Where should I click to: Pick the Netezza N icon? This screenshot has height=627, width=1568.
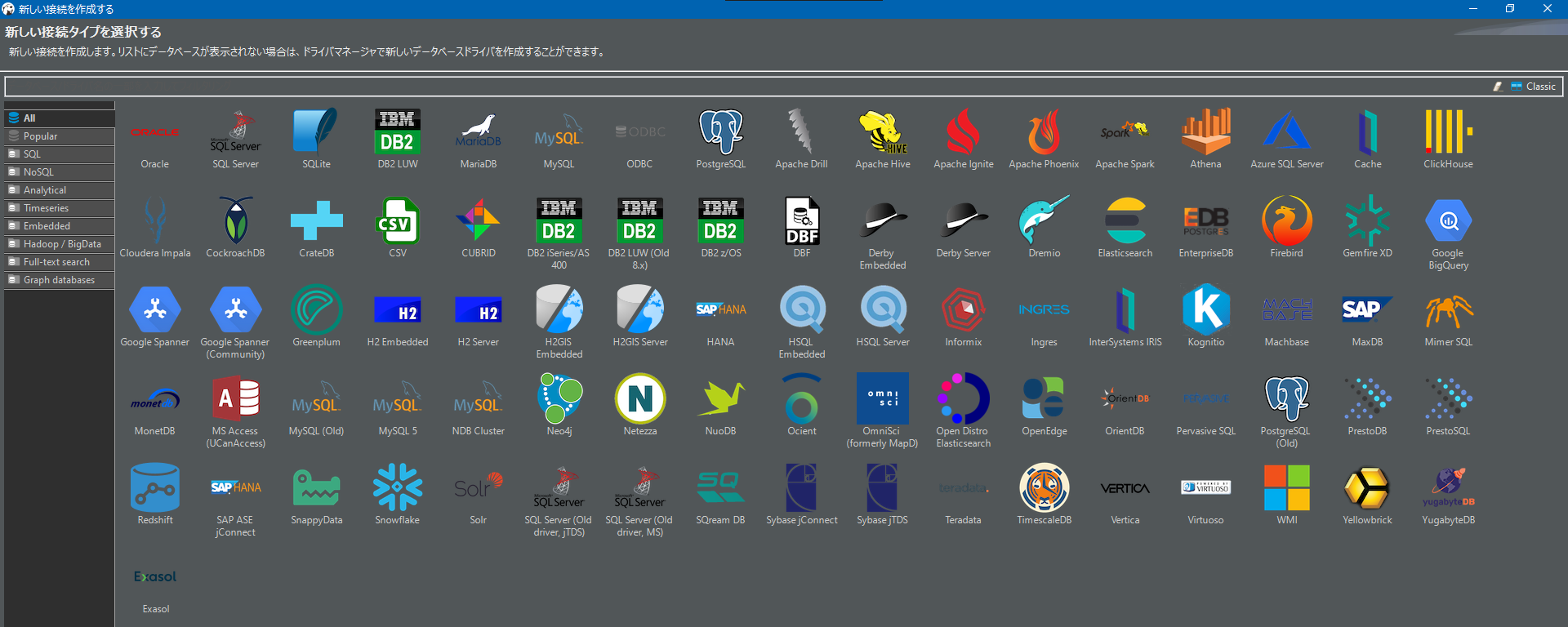point(639,399)
